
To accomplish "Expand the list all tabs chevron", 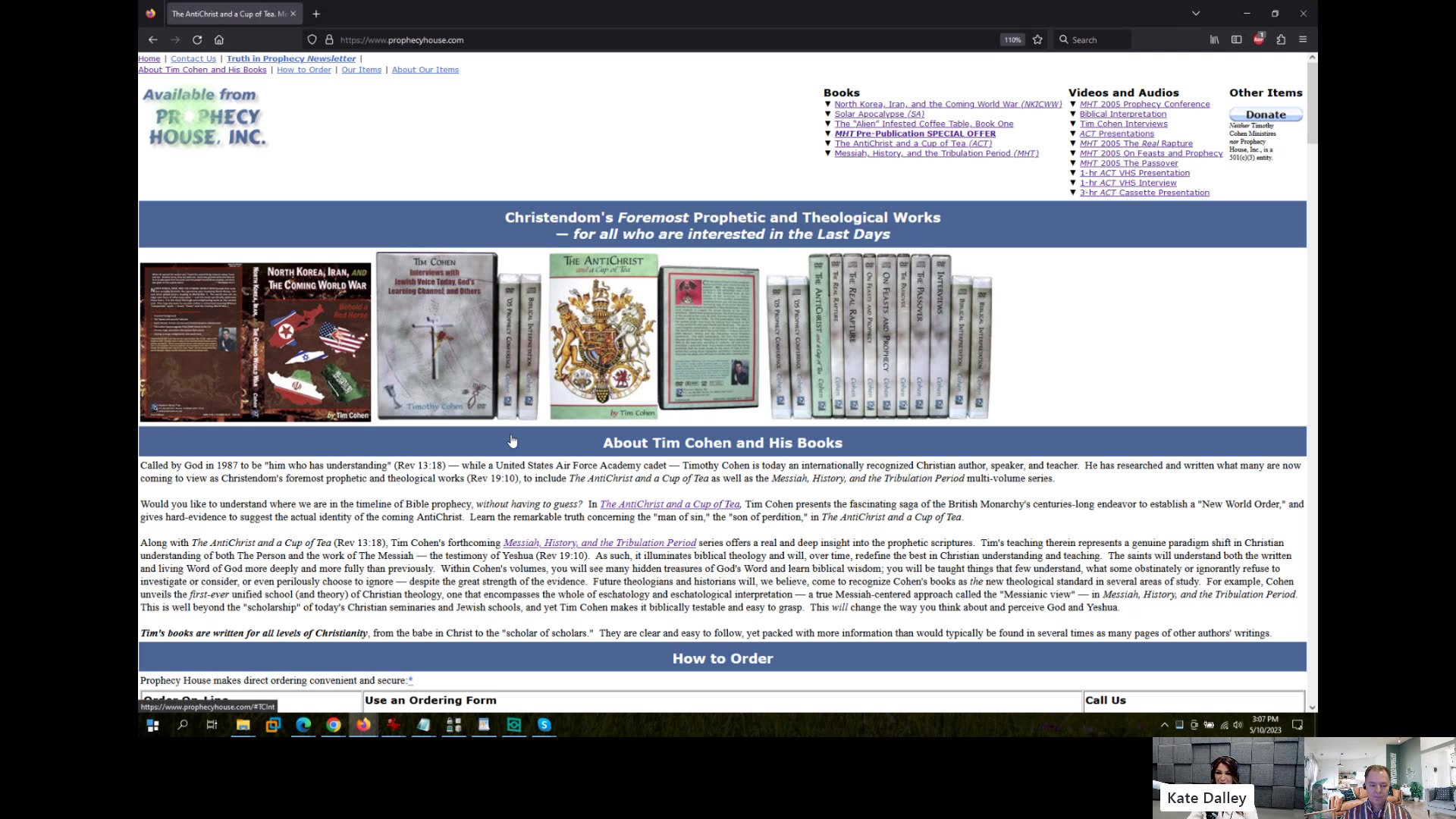I will pyautogui.click(x=1195, y=14).
